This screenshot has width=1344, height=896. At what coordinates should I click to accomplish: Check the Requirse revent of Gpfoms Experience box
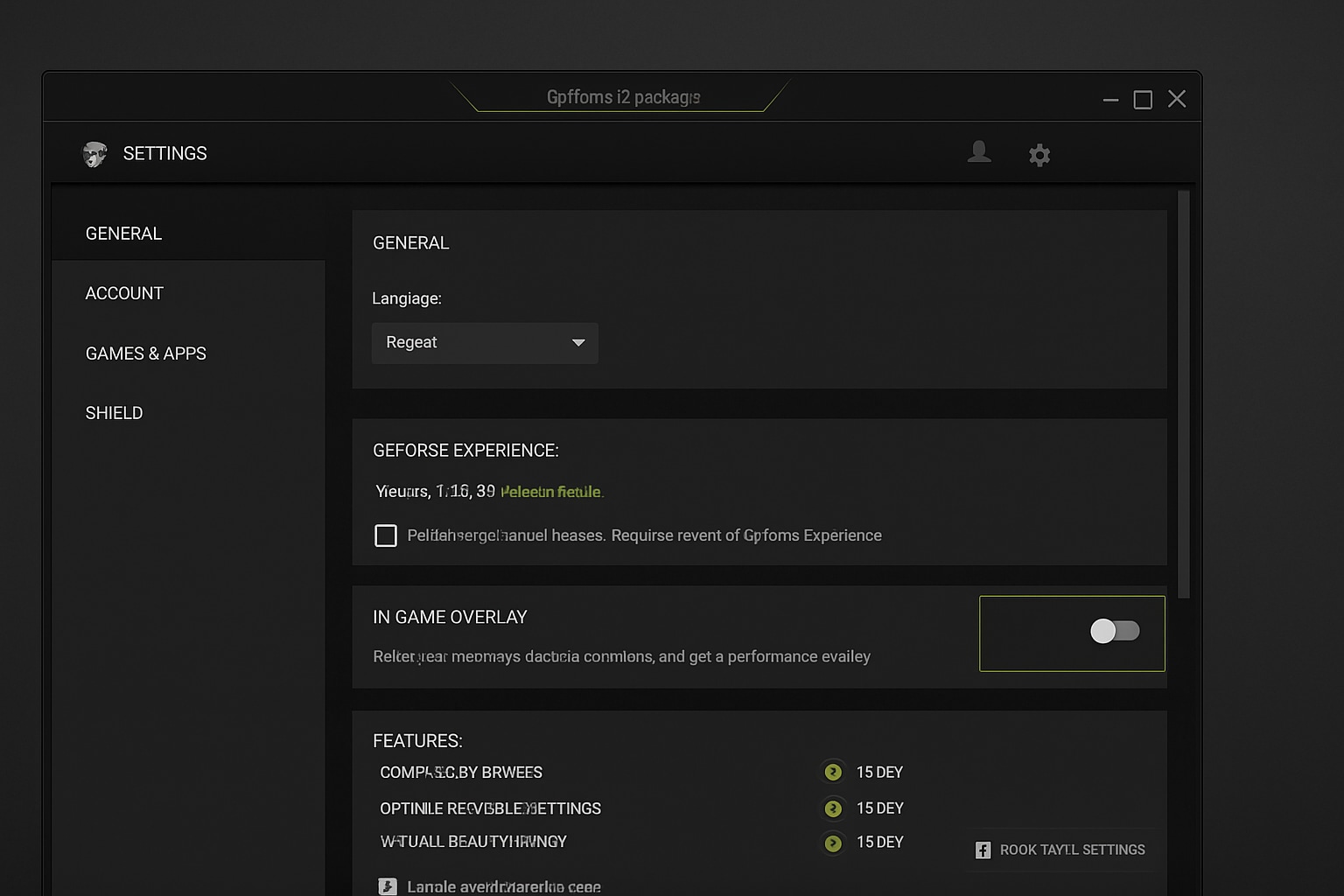[x=386, y=535]
